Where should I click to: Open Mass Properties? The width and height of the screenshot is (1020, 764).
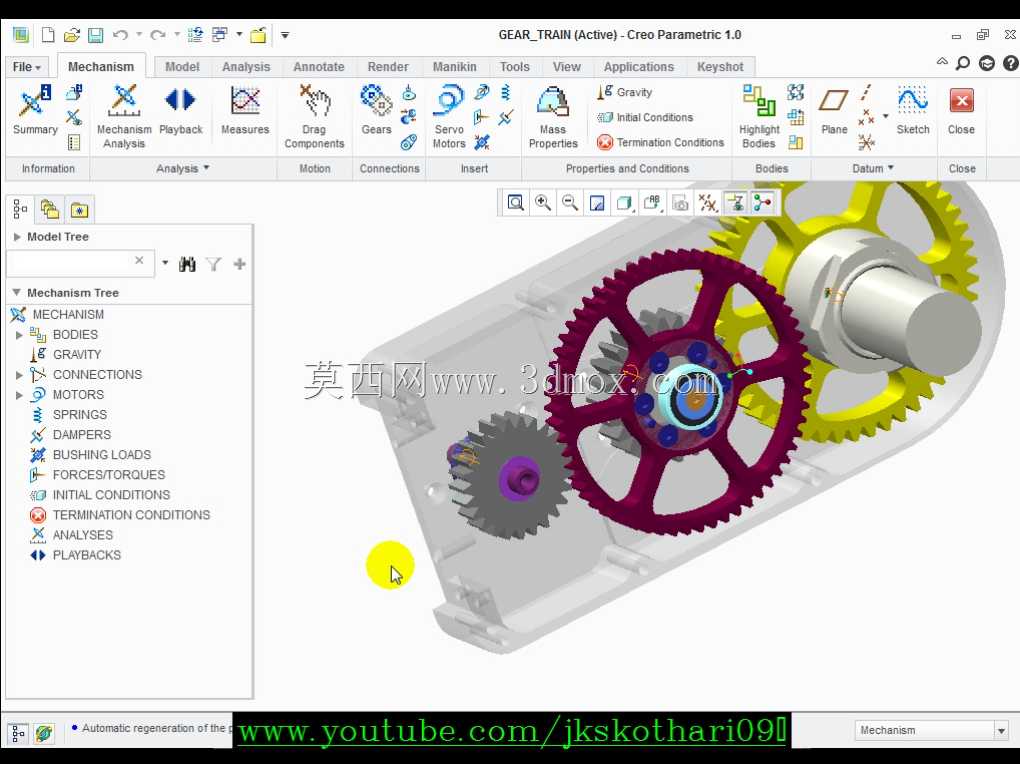pyautogui.click(x=553, y=116)
